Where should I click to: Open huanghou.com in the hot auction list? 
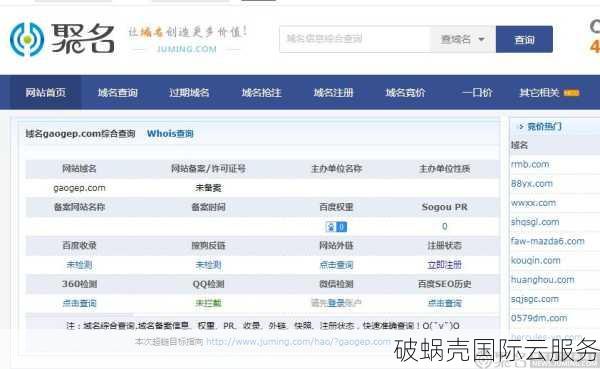coord(543,280)
